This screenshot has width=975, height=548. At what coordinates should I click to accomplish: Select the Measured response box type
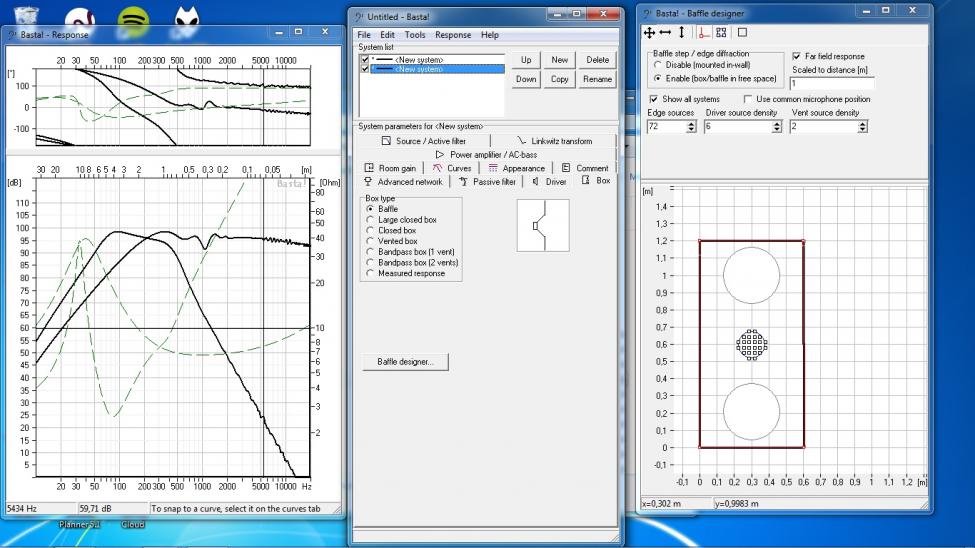click(370, 273)
